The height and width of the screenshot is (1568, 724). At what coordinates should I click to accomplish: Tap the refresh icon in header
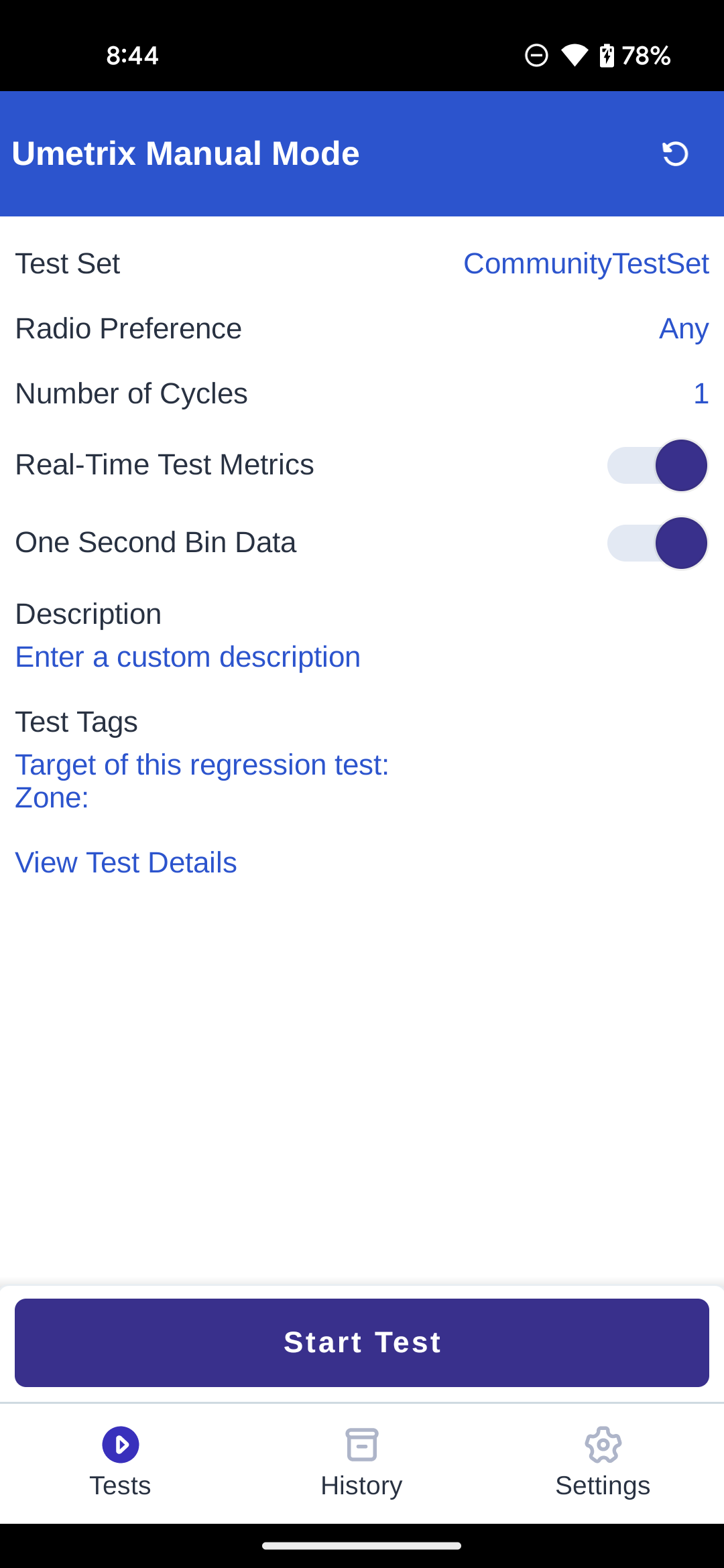(x=675, y=154)
